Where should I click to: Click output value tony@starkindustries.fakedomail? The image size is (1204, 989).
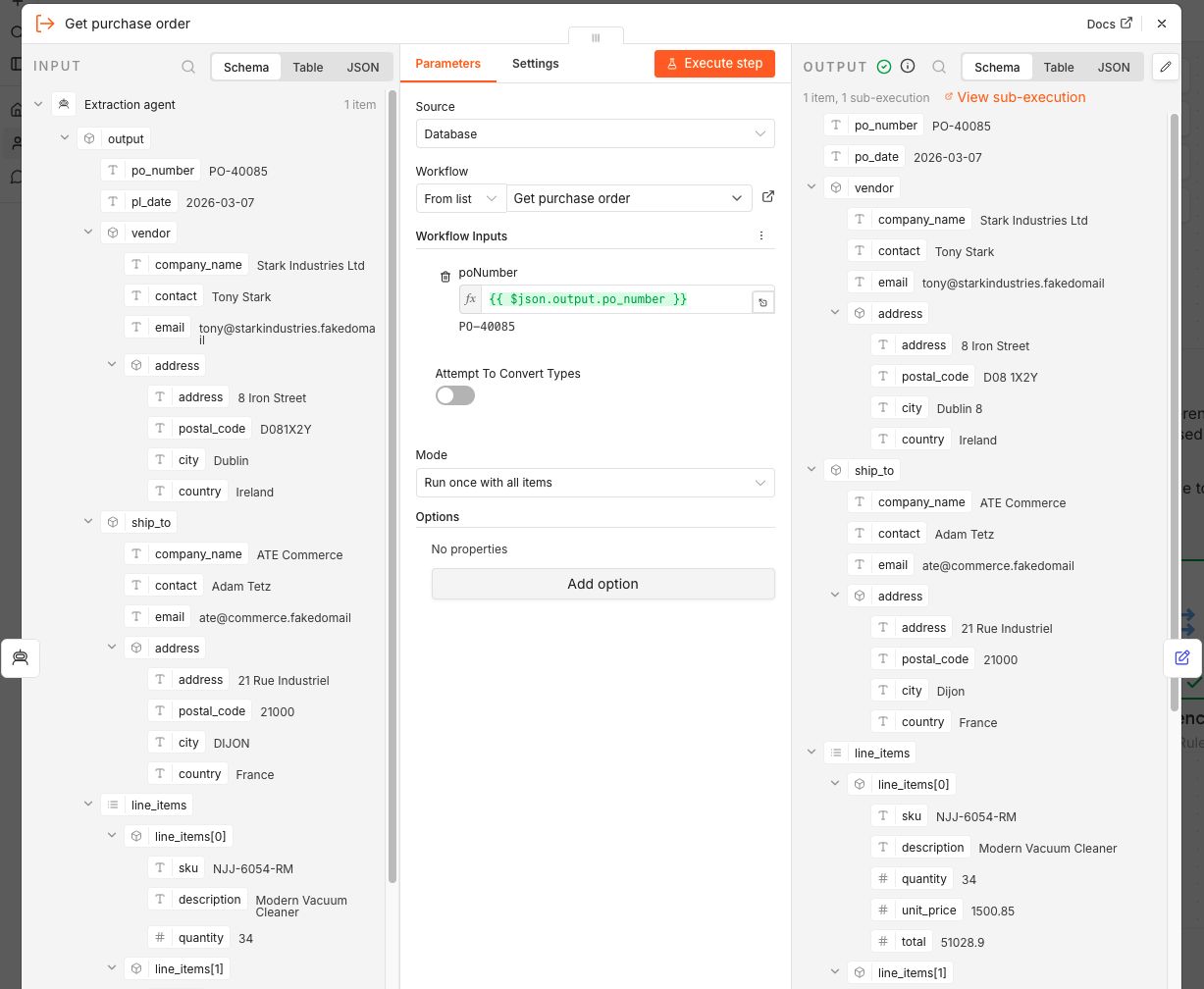click(x=1013, y=283)
